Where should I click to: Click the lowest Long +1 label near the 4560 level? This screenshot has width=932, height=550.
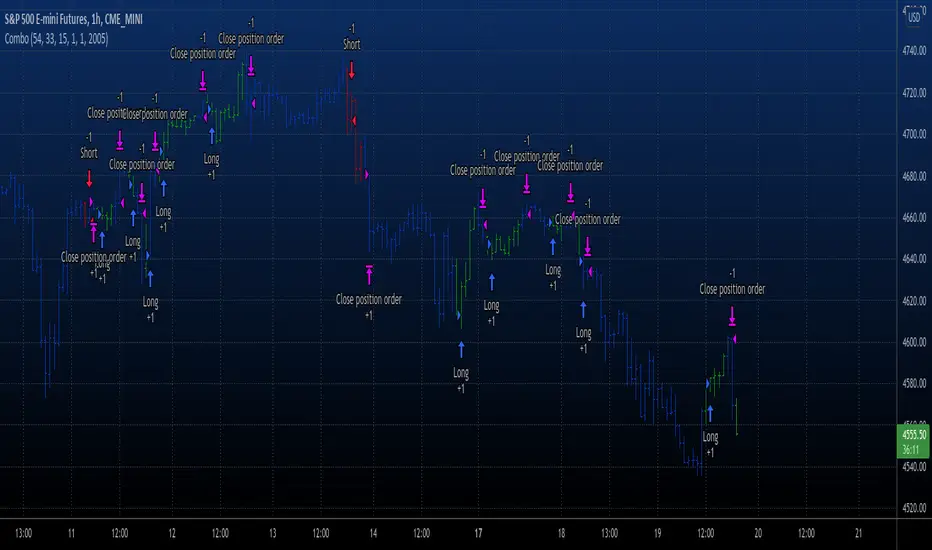[710, 444]
